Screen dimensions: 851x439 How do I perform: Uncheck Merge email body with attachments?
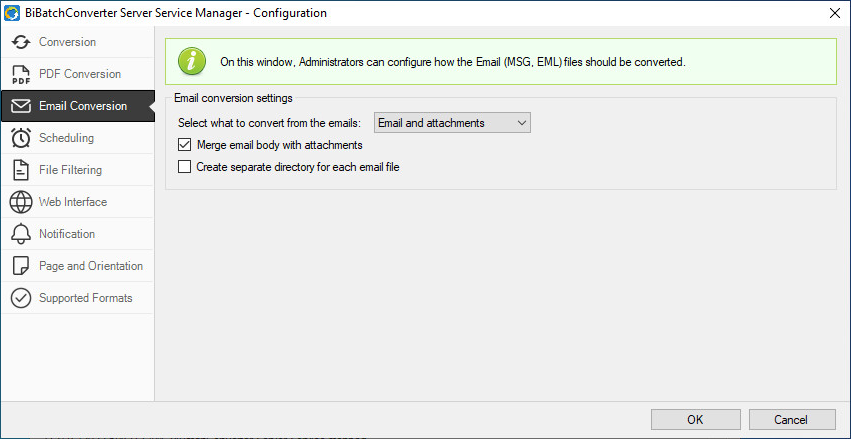click(x=185, y=145)
